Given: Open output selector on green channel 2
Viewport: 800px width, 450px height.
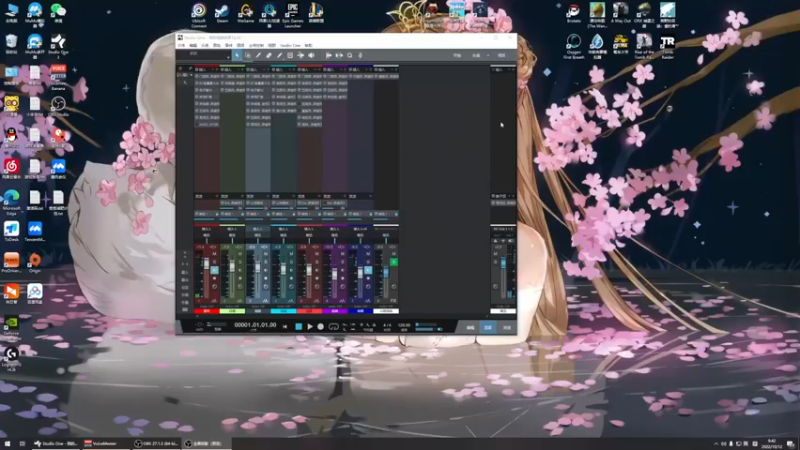Looking at the screenshot, I should (232, 235).
